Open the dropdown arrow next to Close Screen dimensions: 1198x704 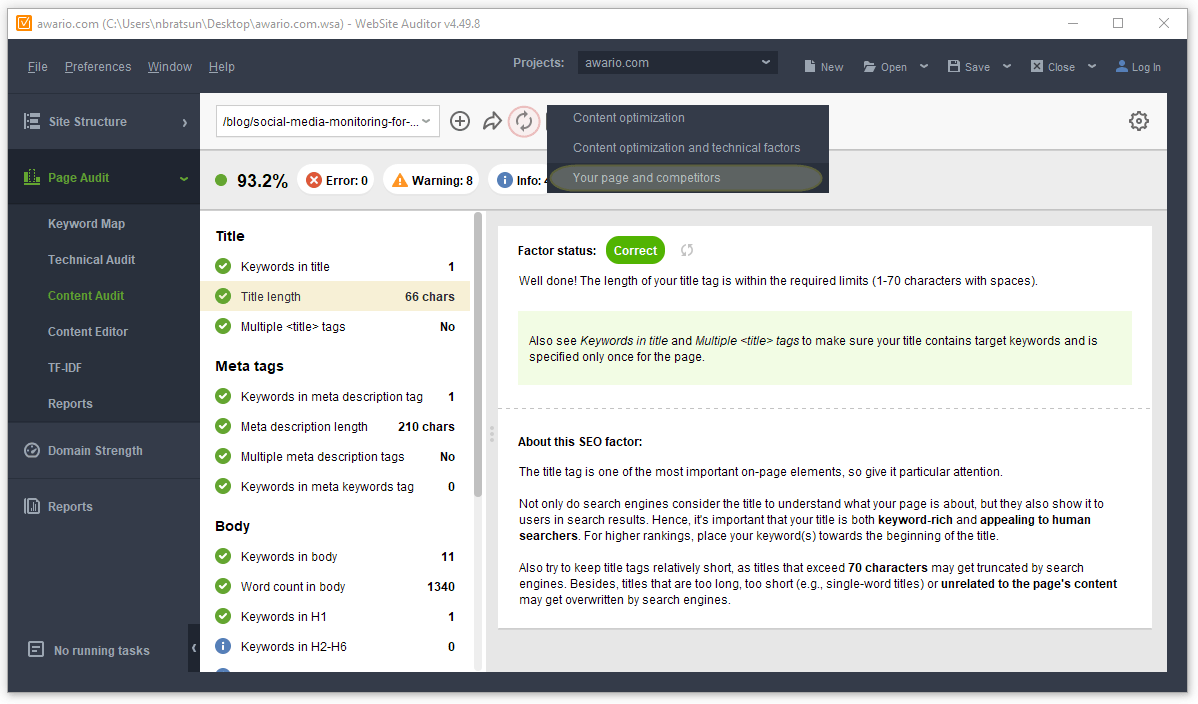(x=1092, y=67)
